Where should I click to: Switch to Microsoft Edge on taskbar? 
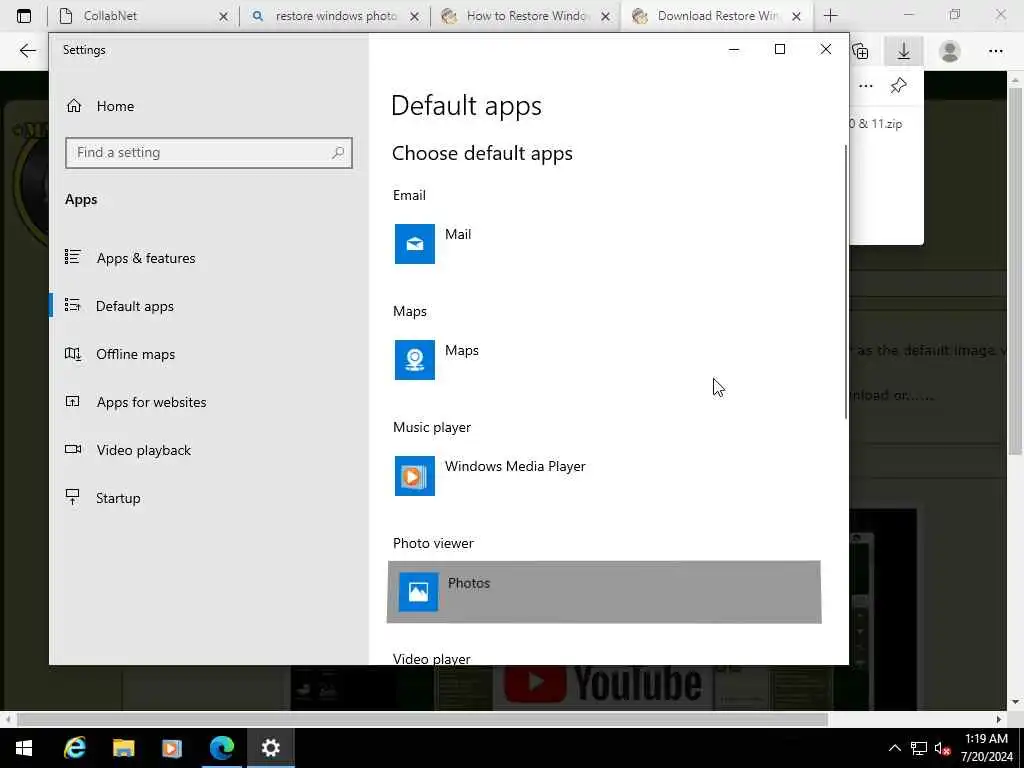221,748
